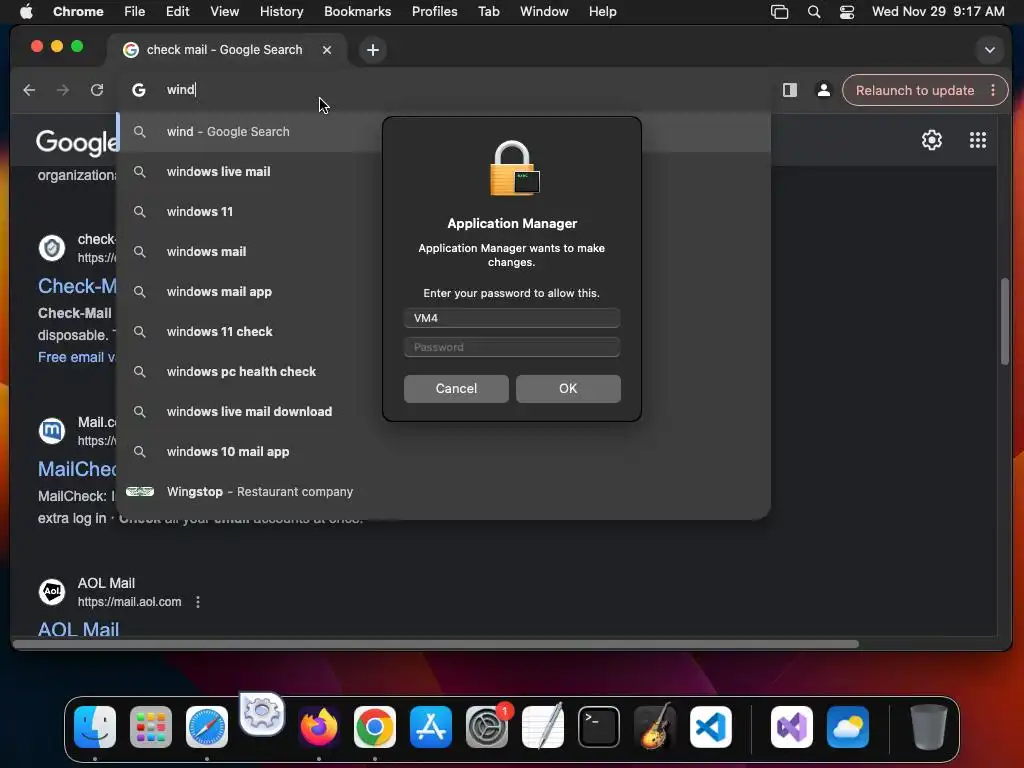The image size is (1024, 768).
Task: Open the Window menu
Action: click(x=544, y=12)
